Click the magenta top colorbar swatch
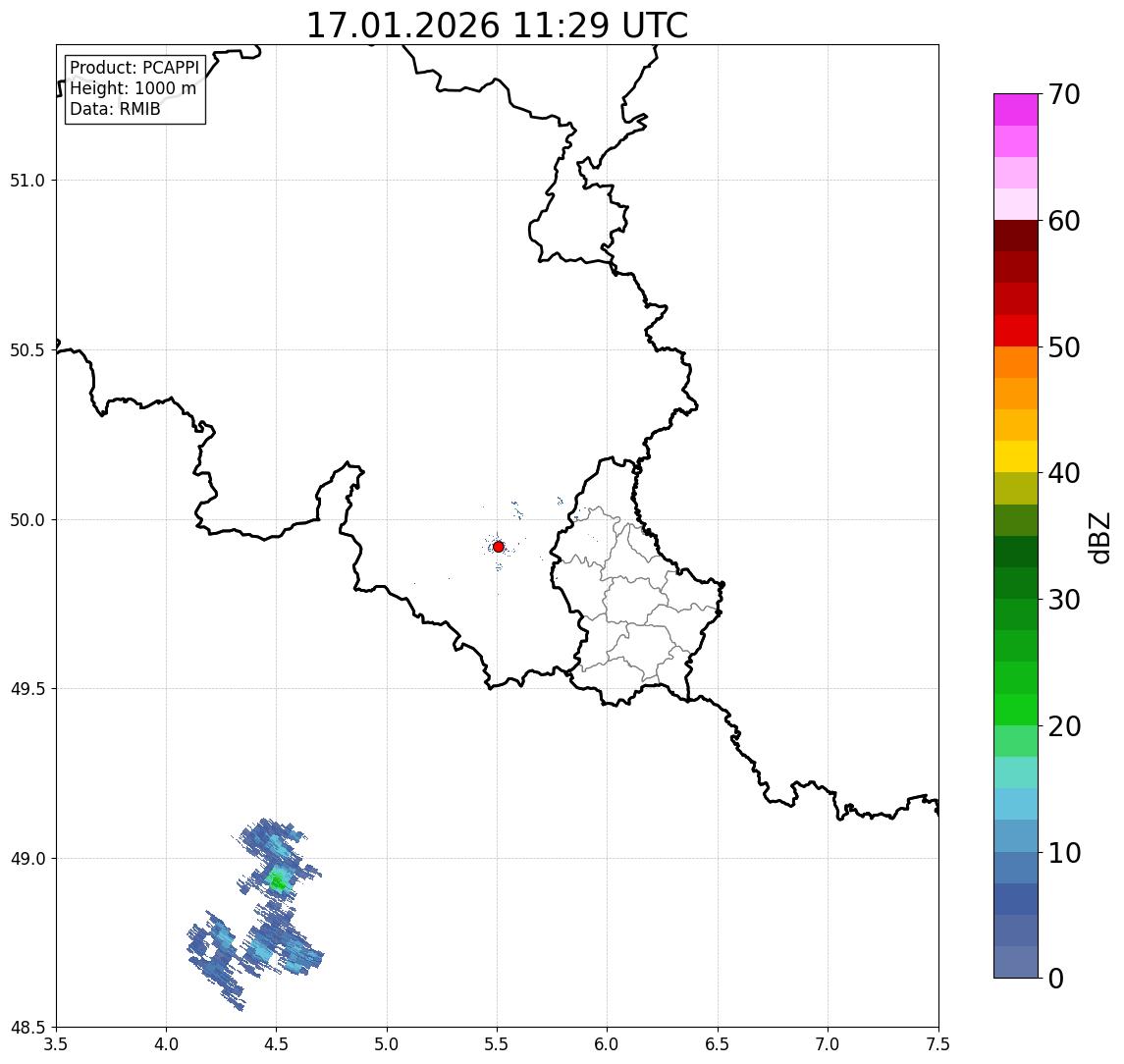The image size is (1124, 1064). click(1016, 110)
